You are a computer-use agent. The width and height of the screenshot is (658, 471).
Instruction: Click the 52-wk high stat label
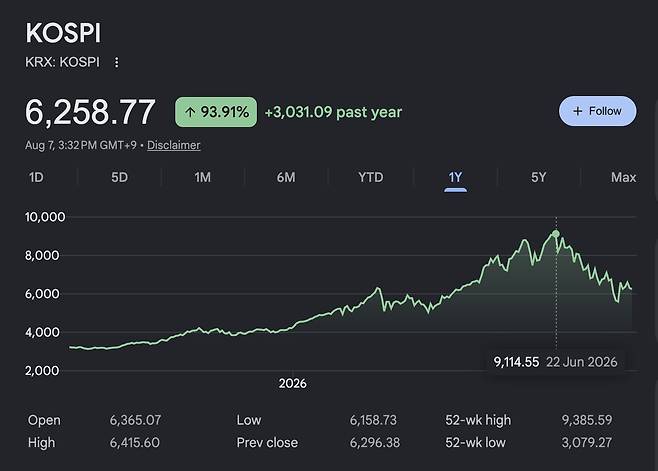tap(478, 420)
